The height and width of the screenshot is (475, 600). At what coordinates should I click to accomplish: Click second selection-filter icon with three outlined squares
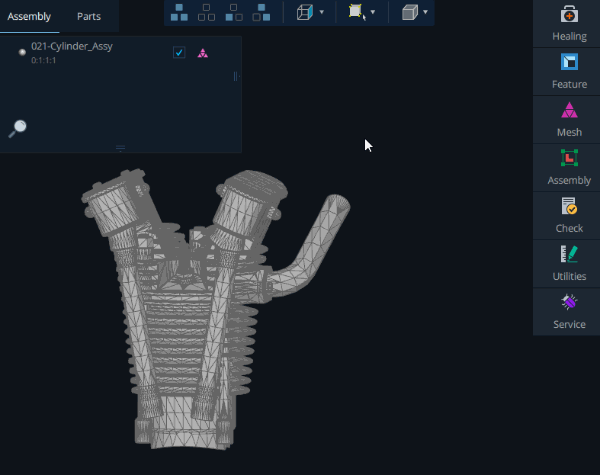(x=206, y=12)
